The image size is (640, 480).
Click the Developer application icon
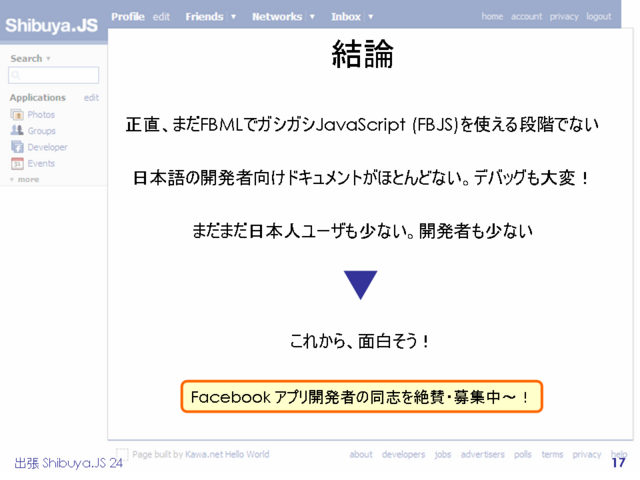[17, 147]
